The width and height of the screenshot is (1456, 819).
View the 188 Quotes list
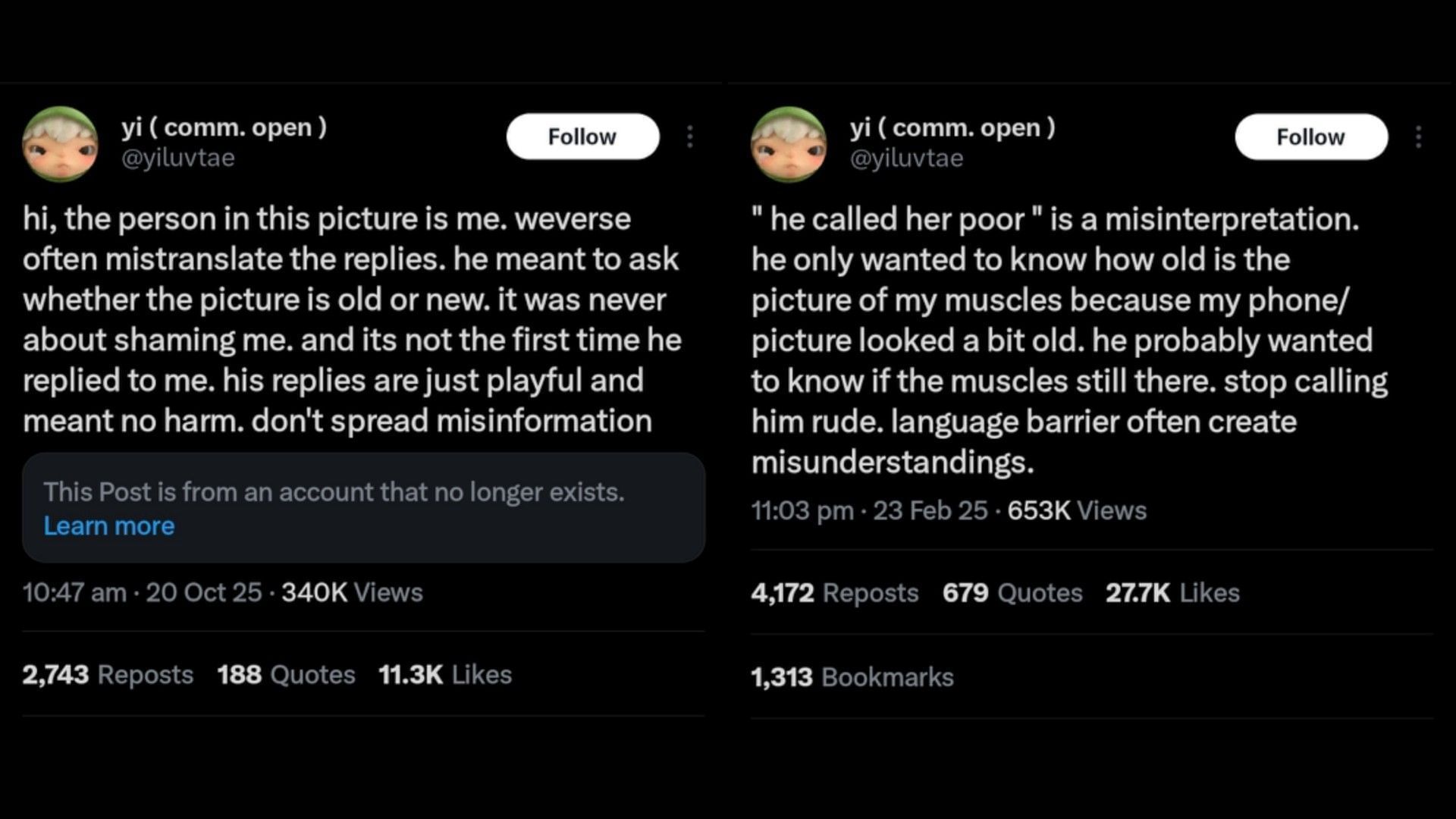click(286, 674)
